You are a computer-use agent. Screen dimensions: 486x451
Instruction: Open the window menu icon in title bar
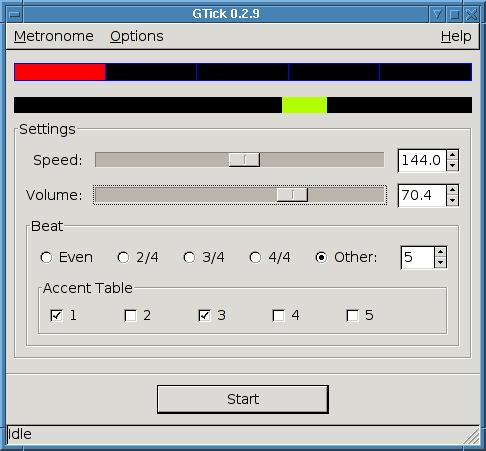pyautogui.click(x=14, y=14)
